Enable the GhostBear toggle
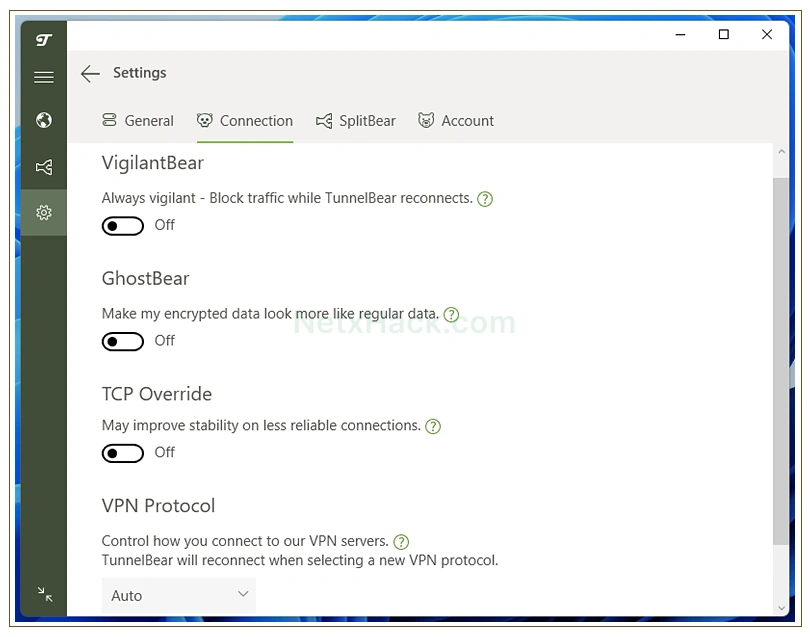The image size is (810, 637). tap(123, 341)
